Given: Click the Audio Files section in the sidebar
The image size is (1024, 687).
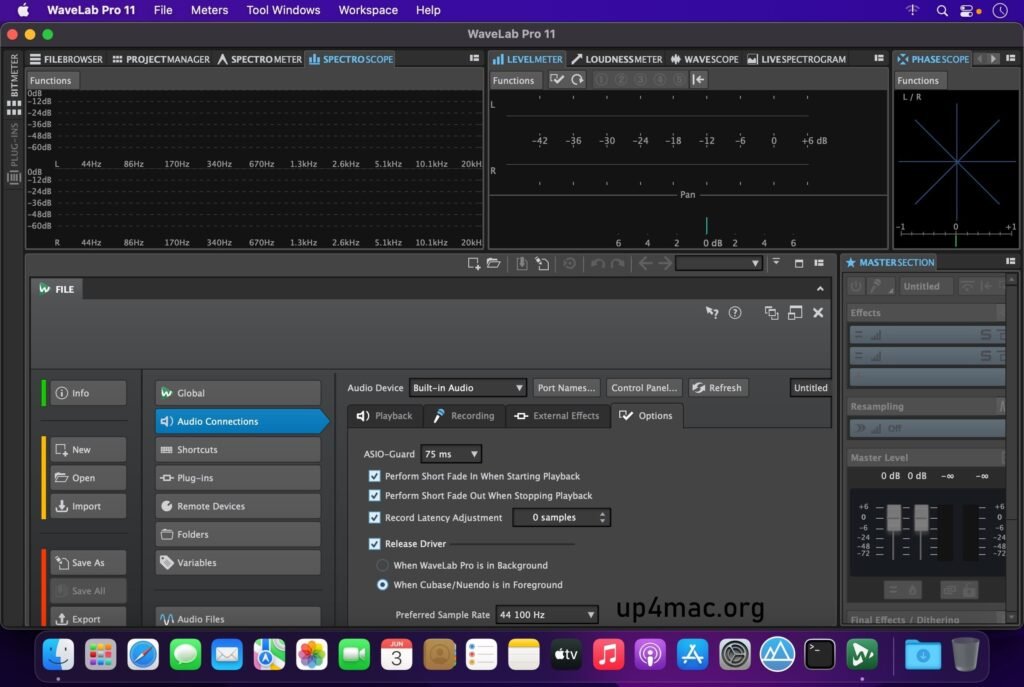Looking at the screenshot, I should 237,618.
